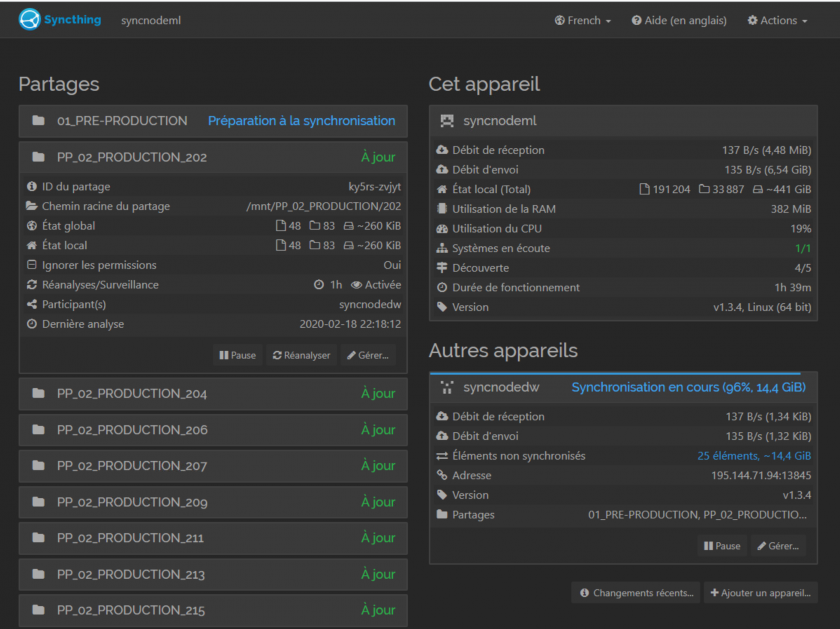Click the upload cloud icon for Cet appareil Débit d'envoi
Image resolution: width=840 pixels, height=629 pixels.
(x=442, y=170)
